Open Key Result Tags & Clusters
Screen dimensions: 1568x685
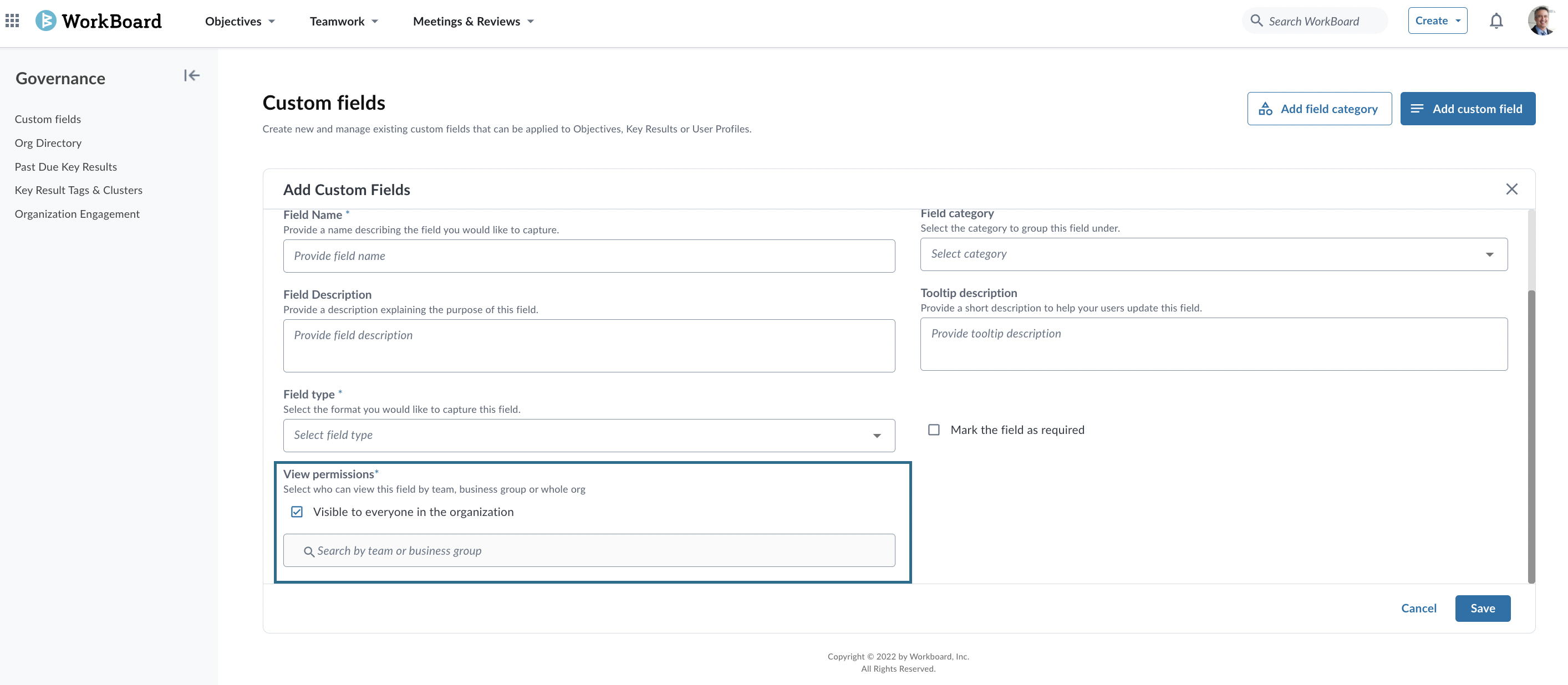79,190
